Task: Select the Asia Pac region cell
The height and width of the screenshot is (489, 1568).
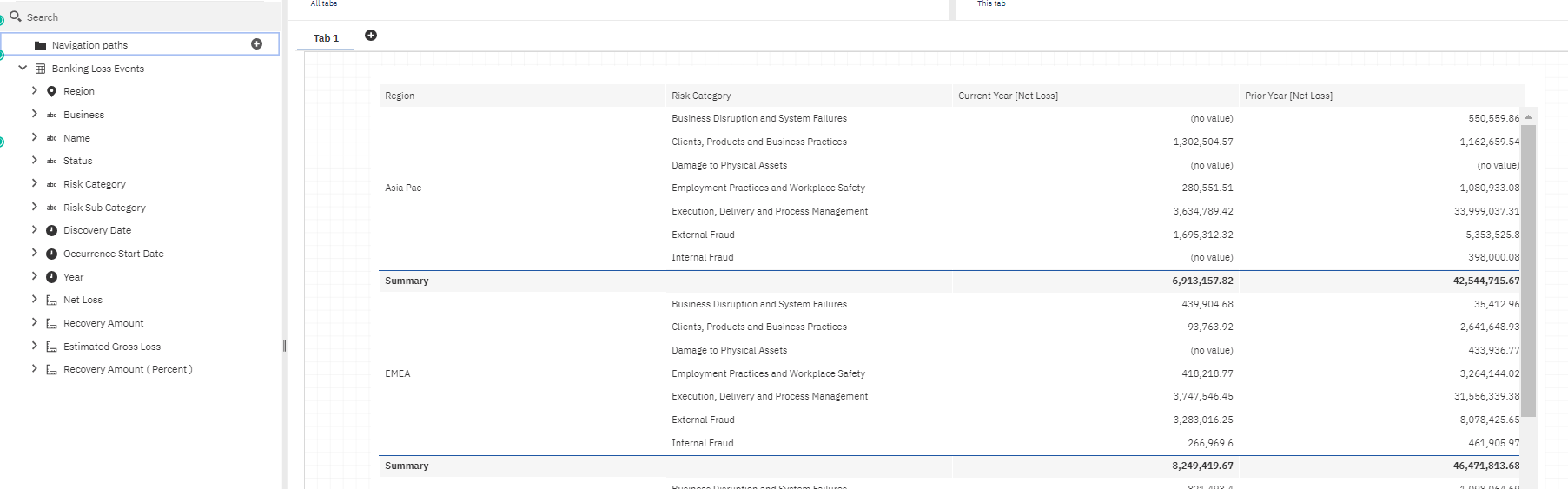Action: 403,188
